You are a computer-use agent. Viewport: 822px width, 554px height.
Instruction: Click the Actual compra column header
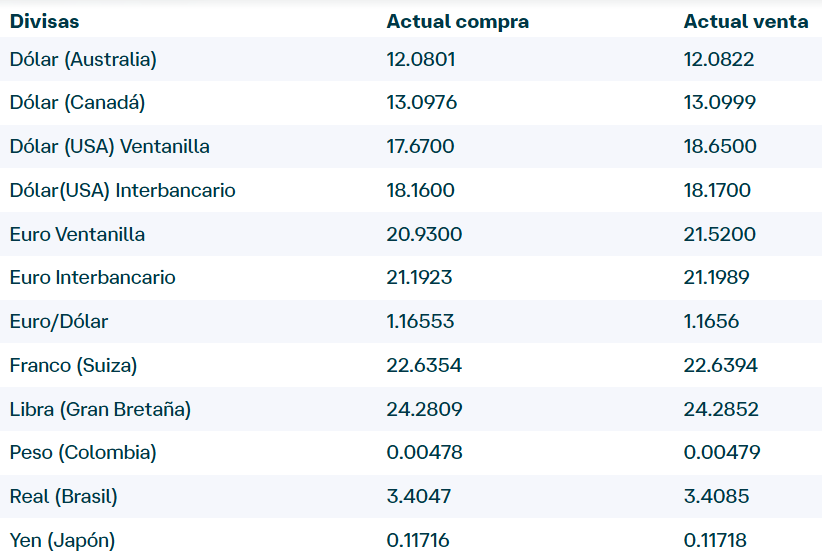coord(457,21)
